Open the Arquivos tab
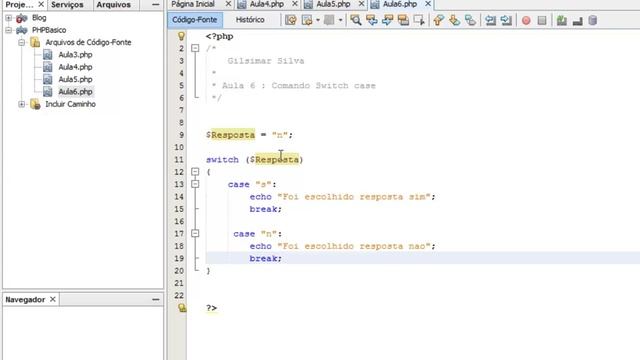640x360 pixels. [x=113, y=5]
